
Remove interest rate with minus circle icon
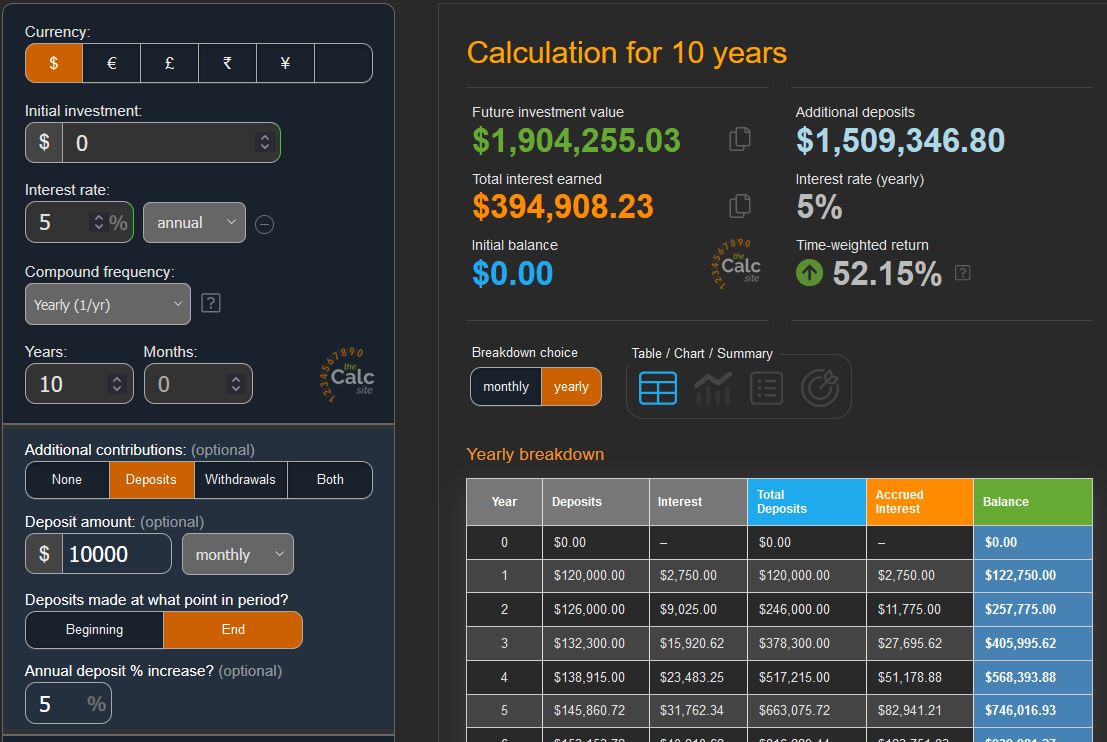pyautogui.click(x=264, y=224)
